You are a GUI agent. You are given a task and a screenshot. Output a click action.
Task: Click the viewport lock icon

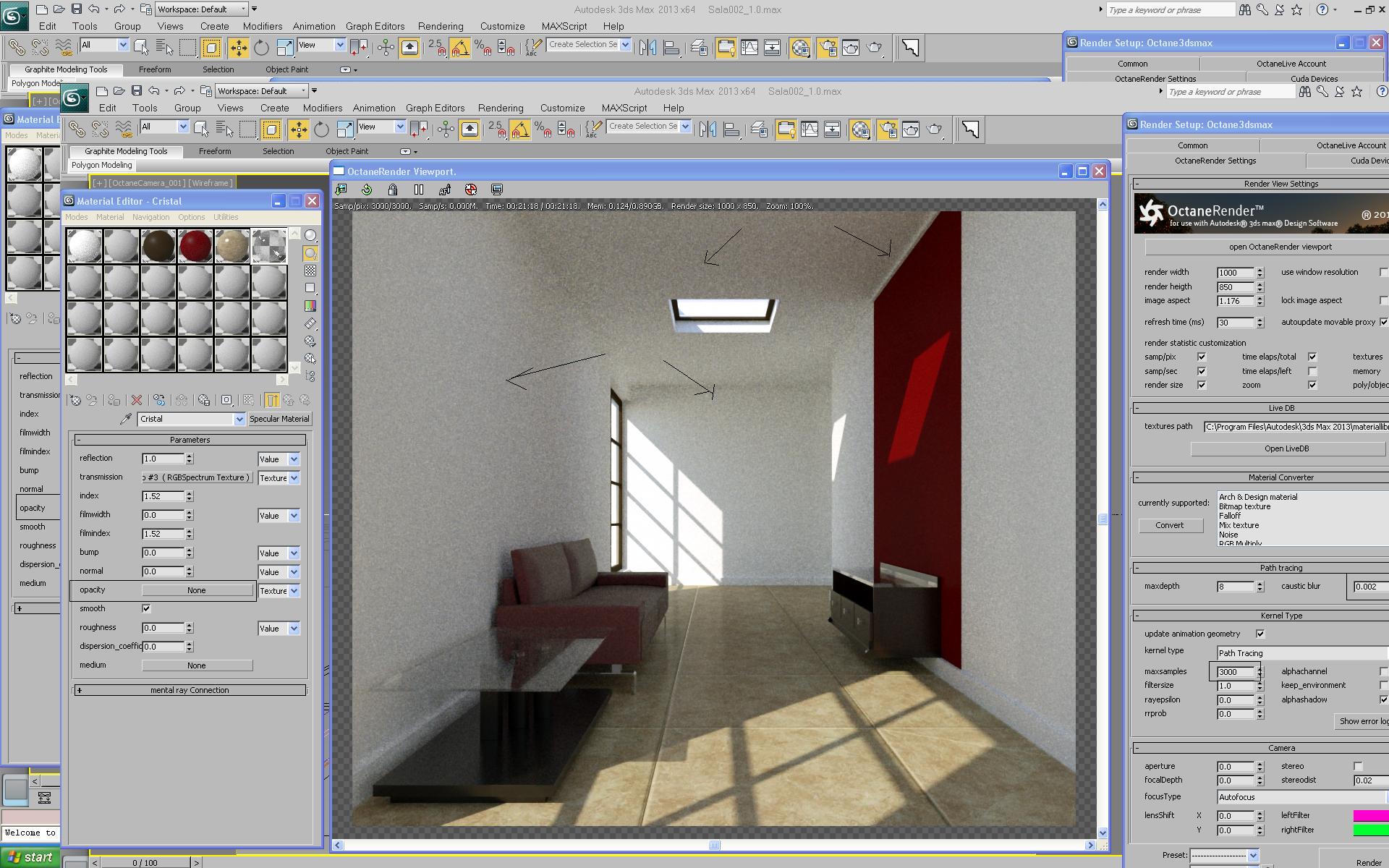coord(393,190)
